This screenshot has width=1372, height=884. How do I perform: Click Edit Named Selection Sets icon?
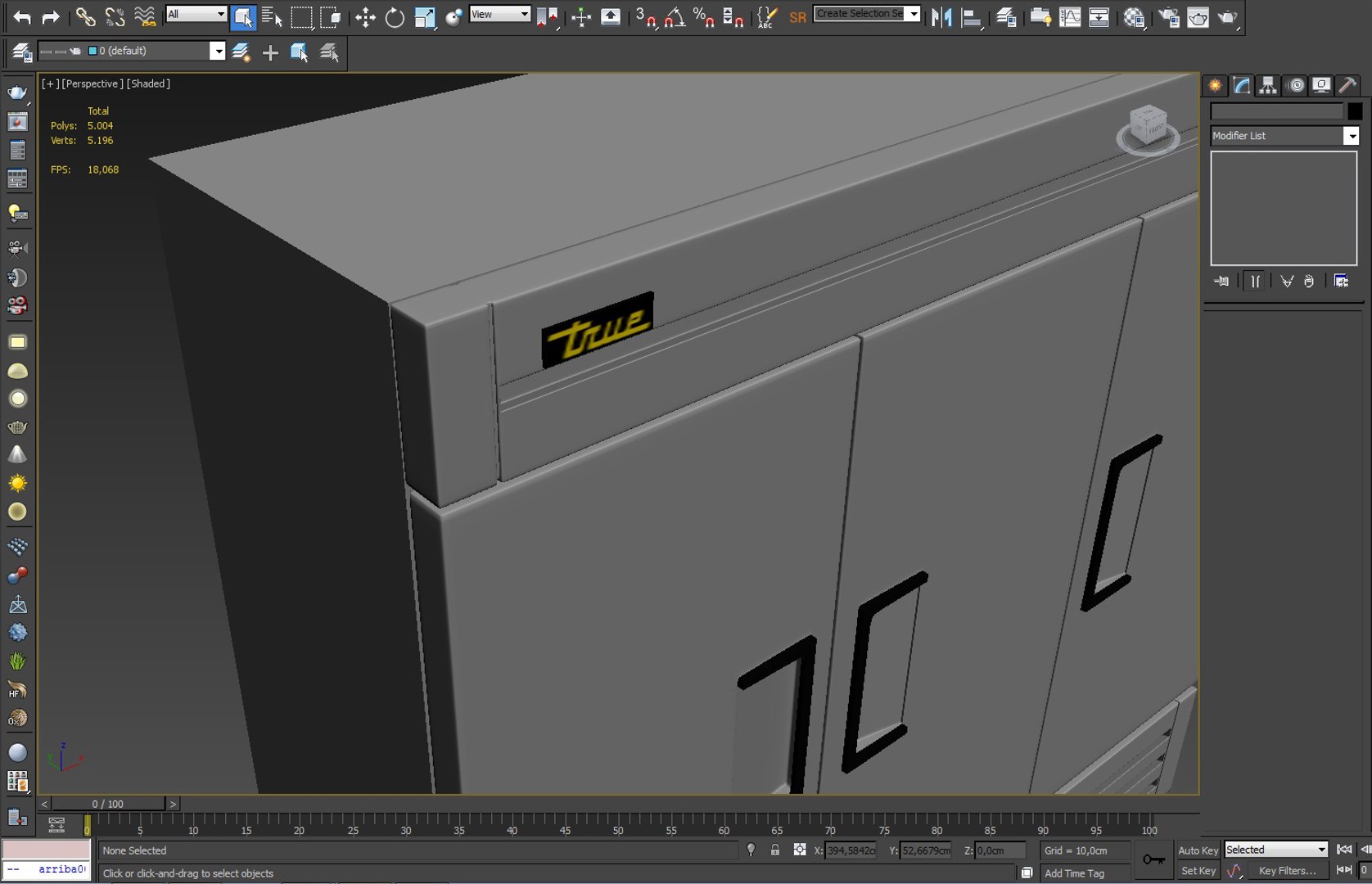pyautogui.click(x=767, y=17)
